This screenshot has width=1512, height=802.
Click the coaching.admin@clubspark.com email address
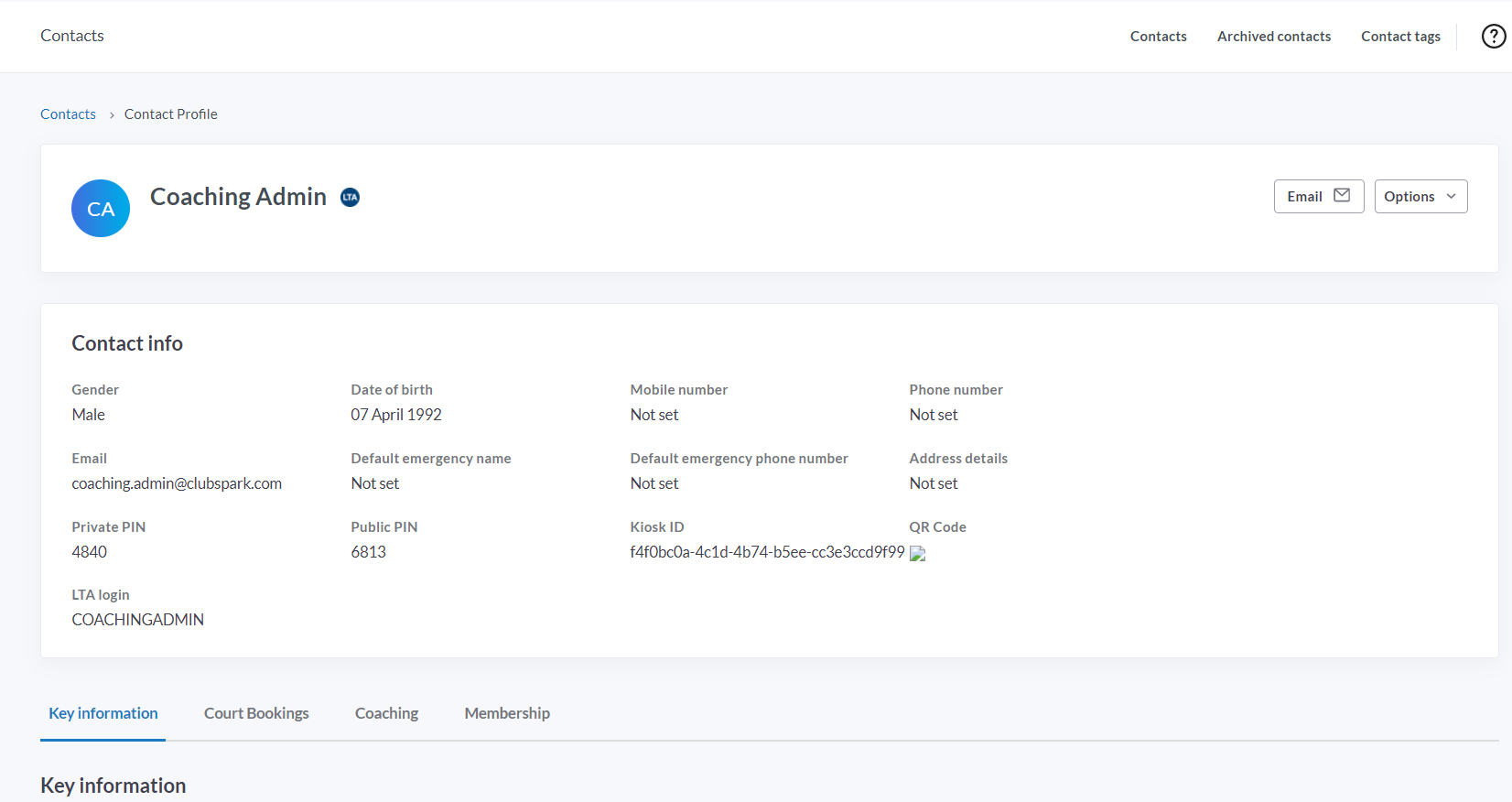click(x=177, y=483)
